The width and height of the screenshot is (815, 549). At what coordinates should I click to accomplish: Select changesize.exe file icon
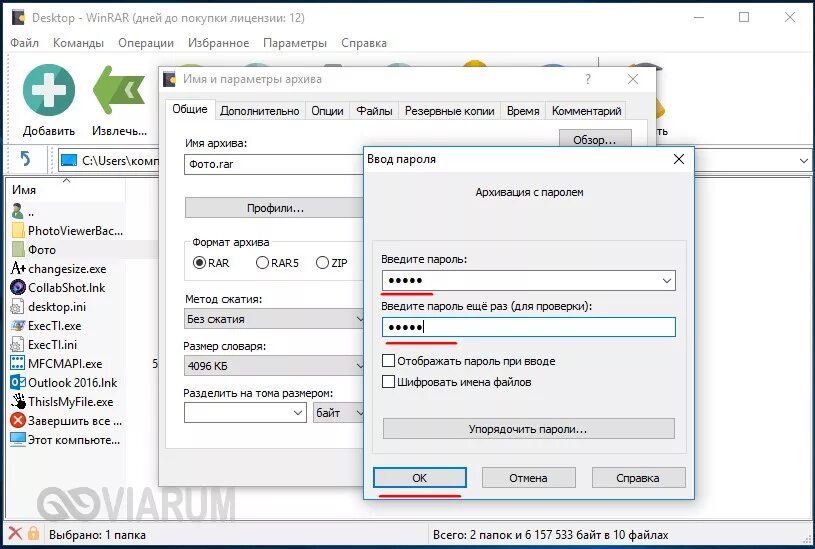coord(18,268)
